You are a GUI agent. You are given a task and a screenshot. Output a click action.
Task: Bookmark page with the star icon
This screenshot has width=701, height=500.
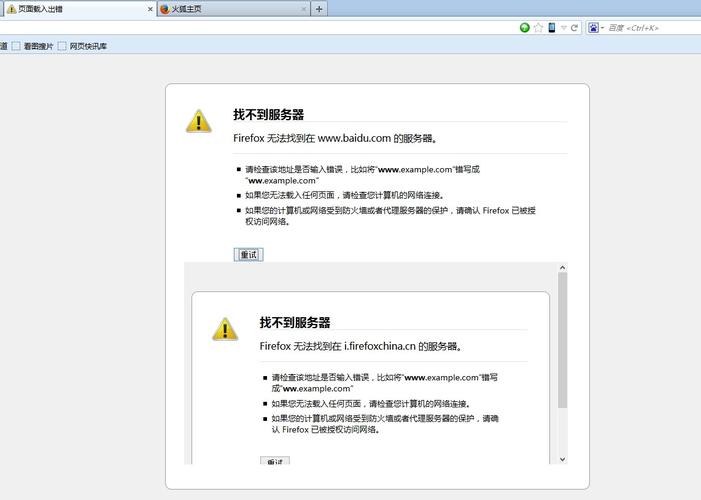coord(539,28)
